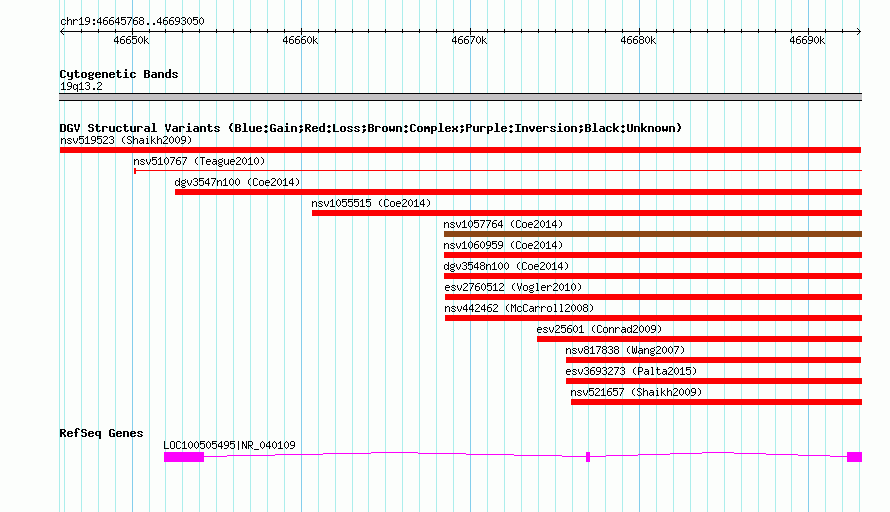The image size is (890, 512).
Task: Click nsv1055515 (Coe2014) label
Action: click(x=371, y=203)
